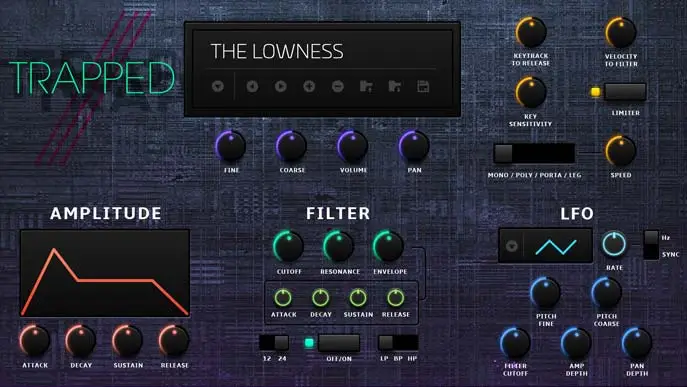Click the LFO Rate knob
Image resolution: width=687 pixels, height=387 pixels.
pos(614,245)
